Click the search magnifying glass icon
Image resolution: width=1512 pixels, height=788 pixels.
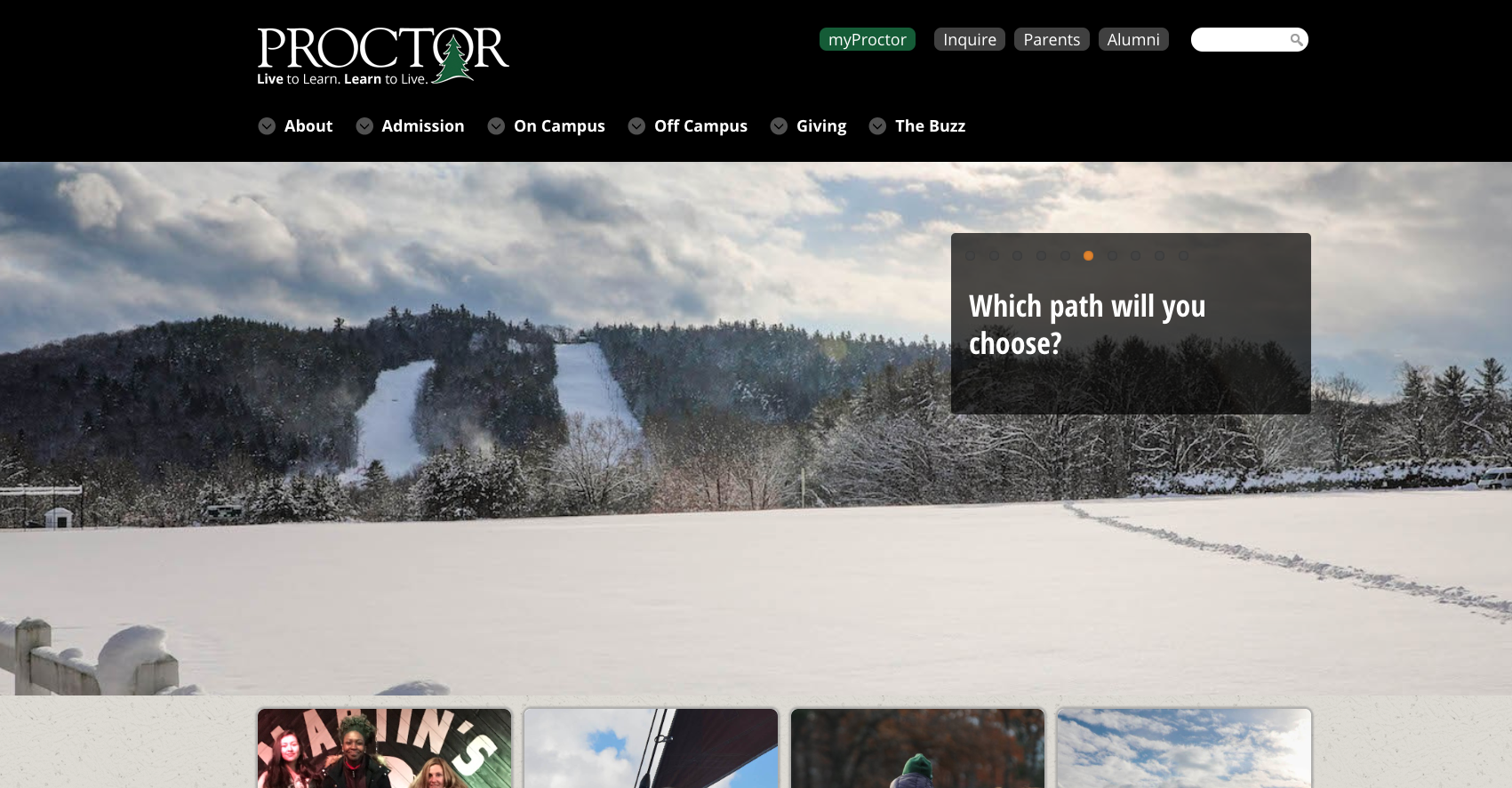[x=1296, y=39]
